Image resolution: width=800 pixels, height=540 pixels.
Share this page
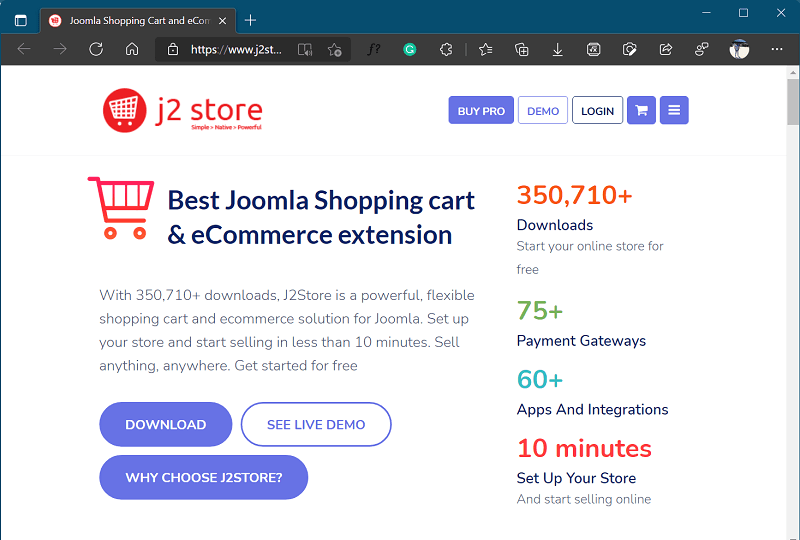click(665, 49)
